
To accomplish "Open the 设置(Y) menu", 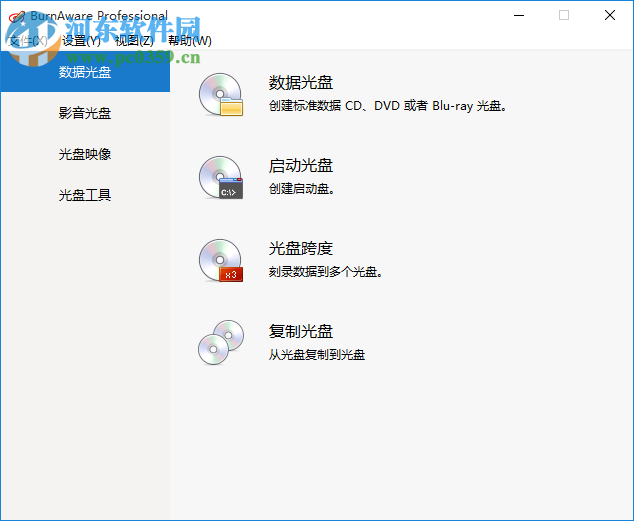I will click(81, 40).
